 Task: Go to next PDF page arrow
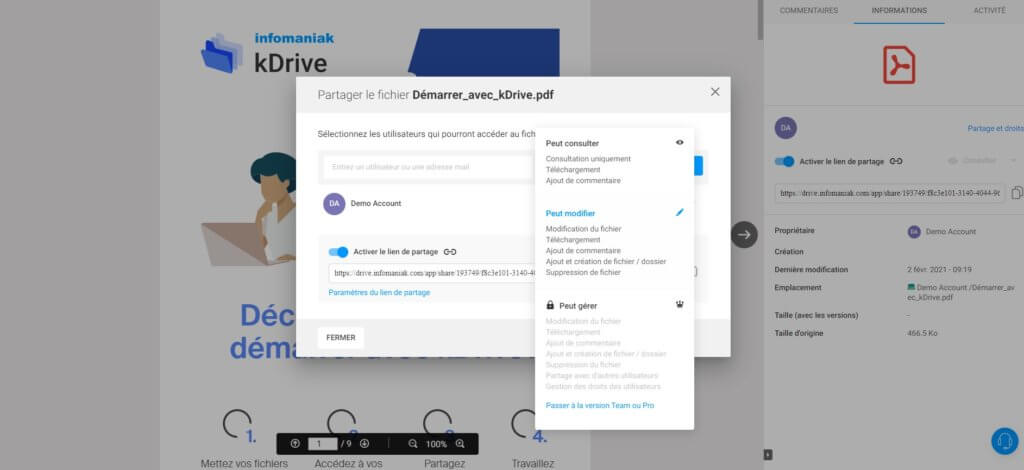(x=364, y=443)
